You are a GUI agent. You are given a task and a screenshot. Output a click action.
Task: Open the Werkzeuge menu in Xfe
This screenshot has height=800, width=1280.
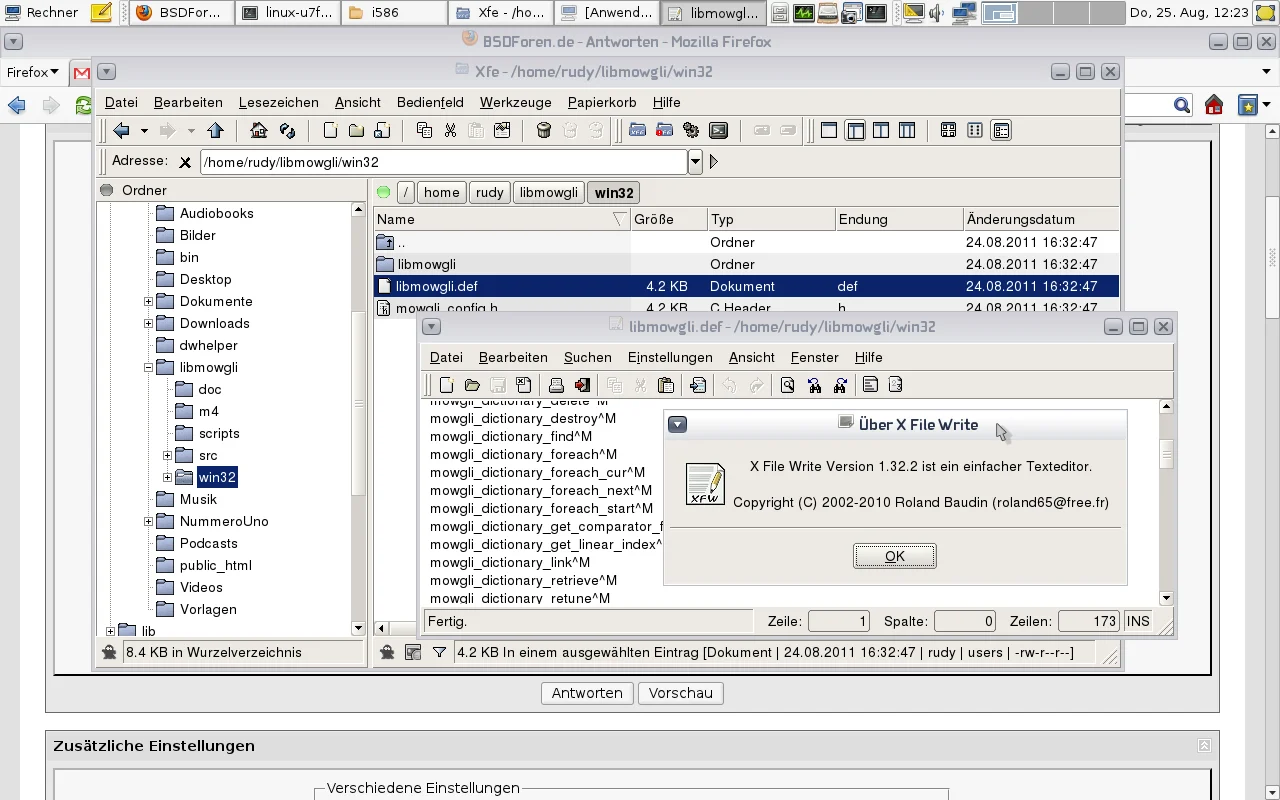point(515,102)
